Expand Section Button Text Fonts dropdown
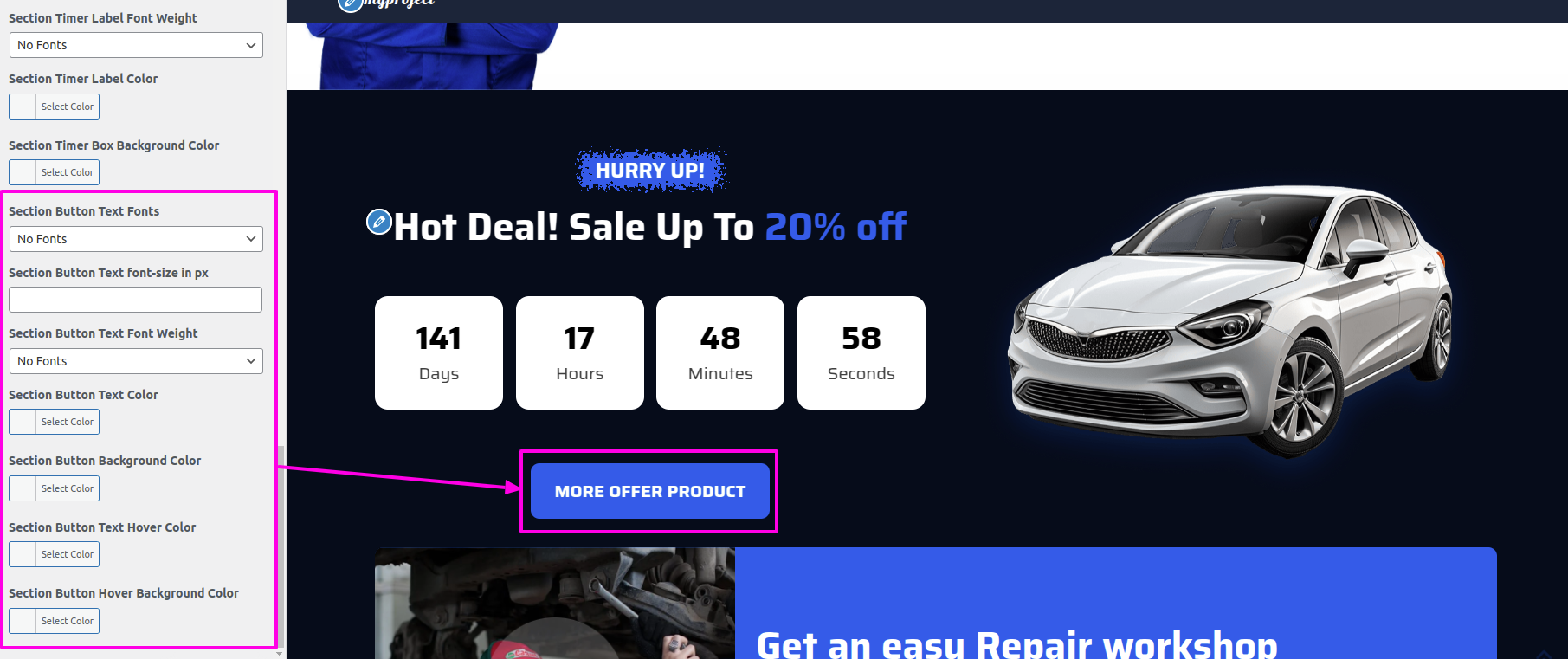This screenshot has height=659, width=1568. click(136, 239)
